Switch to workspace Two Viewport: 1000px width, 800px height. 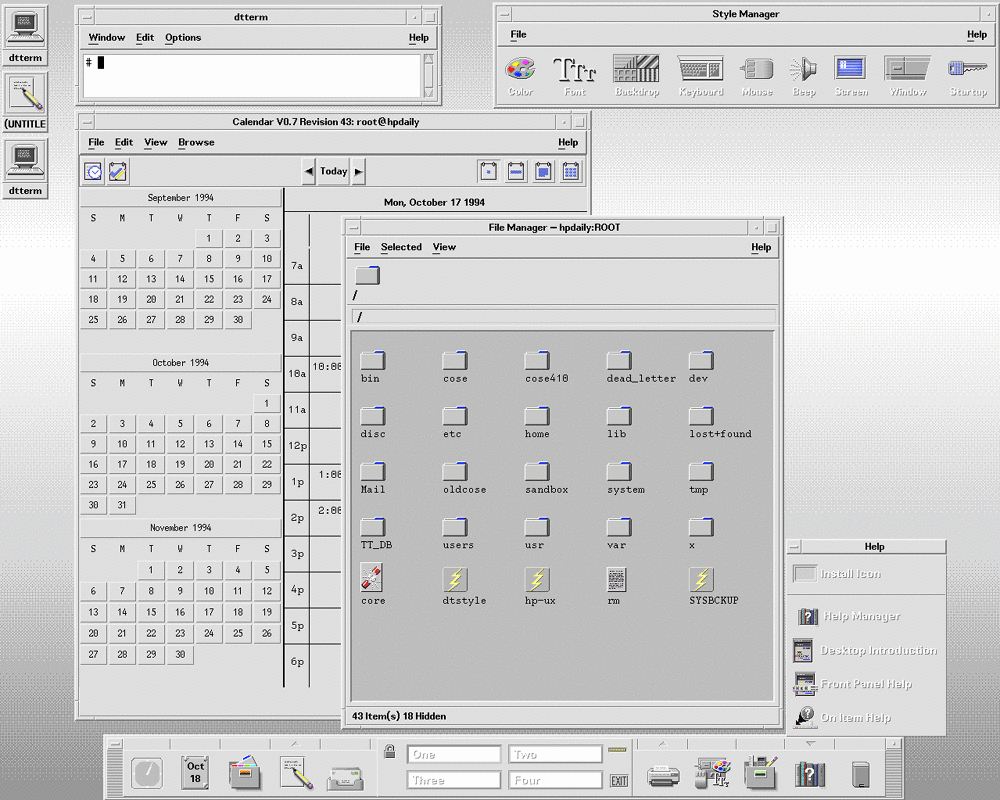pyautogui.click(x=555, y=755)
